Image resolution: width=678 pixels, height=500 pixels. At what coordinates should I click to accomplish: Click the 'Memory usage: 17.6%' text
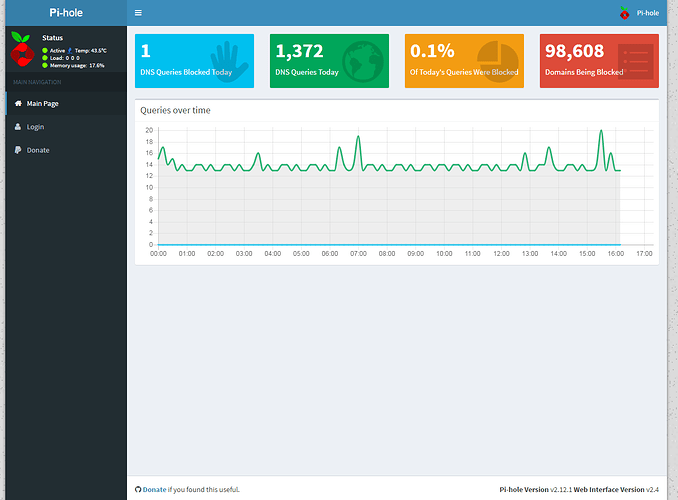coord(77,65)
